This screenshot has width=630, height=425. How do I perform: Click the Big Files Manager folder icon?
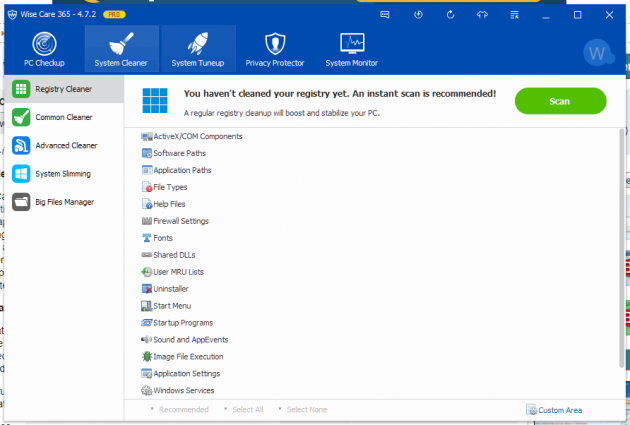point(21,202)
